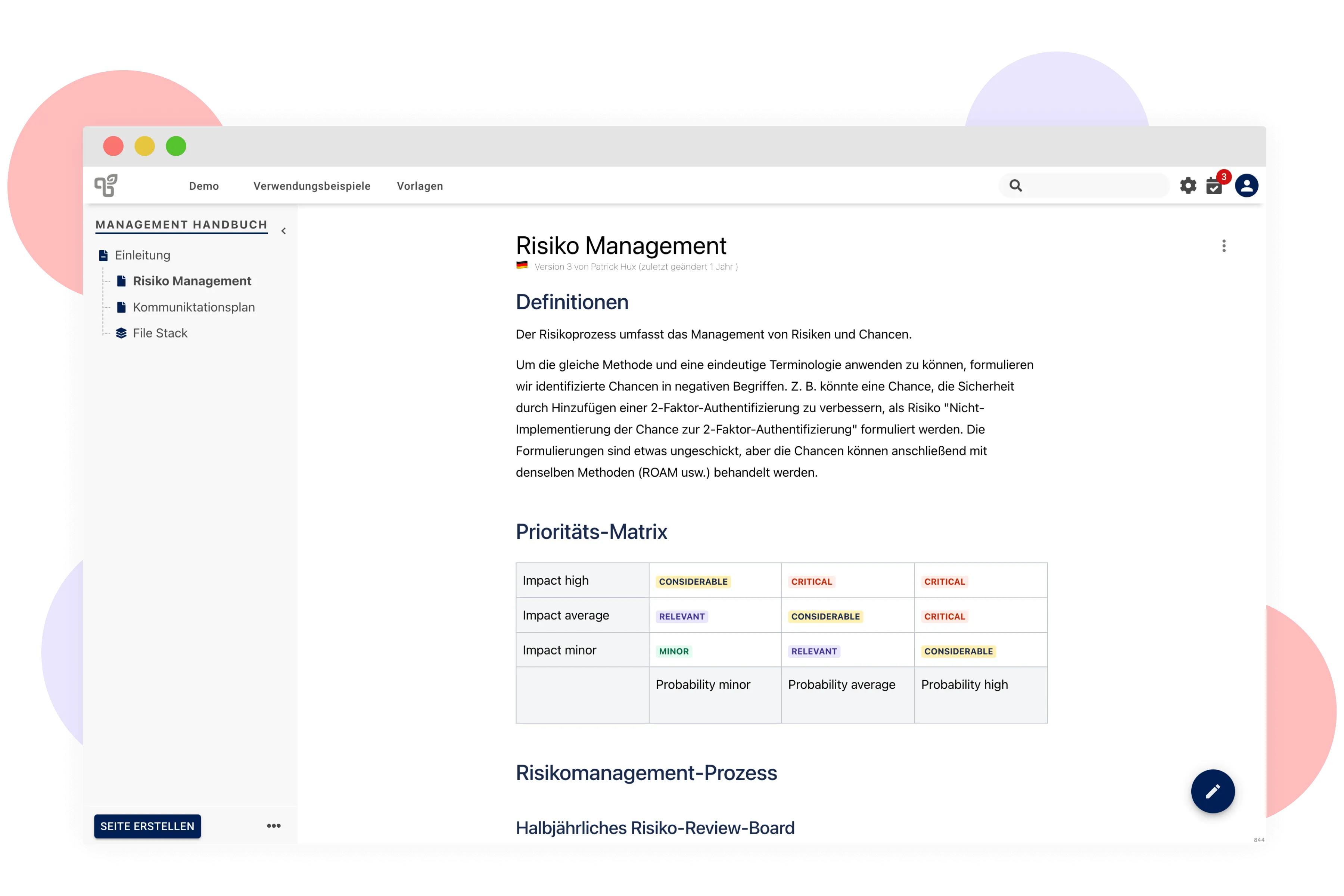
Task: Open the MANAGEMENT HANDBUCH space title link
Action: tap(181, 225)
